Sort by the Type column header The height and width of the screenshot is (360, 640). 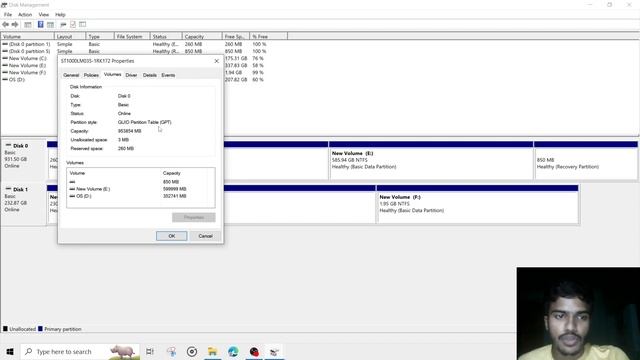tap(100, 37)
